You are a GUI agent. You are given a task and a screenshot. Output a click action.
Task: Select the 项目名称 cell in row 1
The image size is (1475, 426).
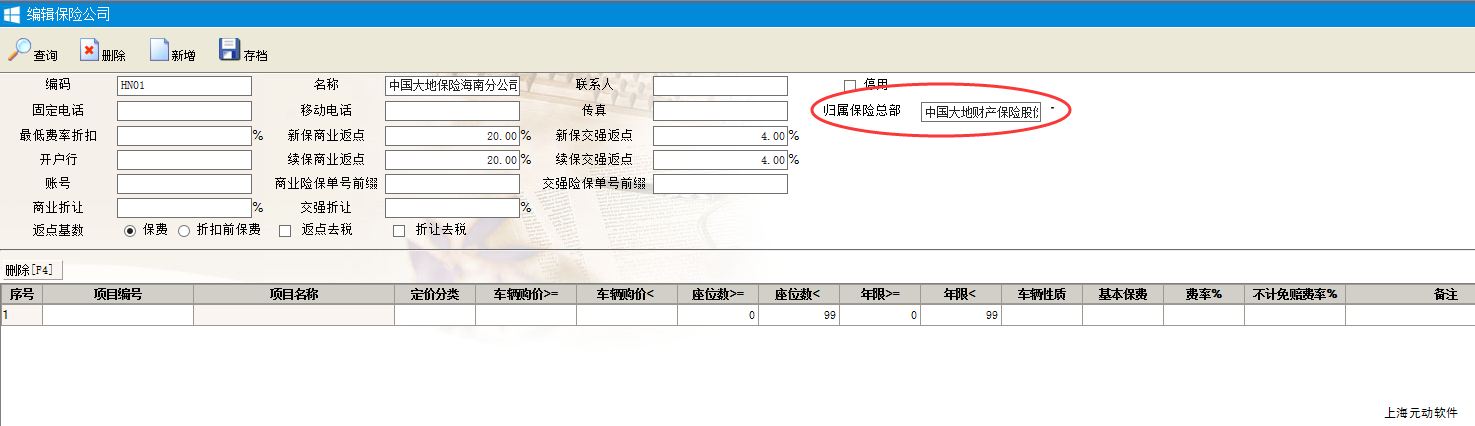[x=293, y=315]
